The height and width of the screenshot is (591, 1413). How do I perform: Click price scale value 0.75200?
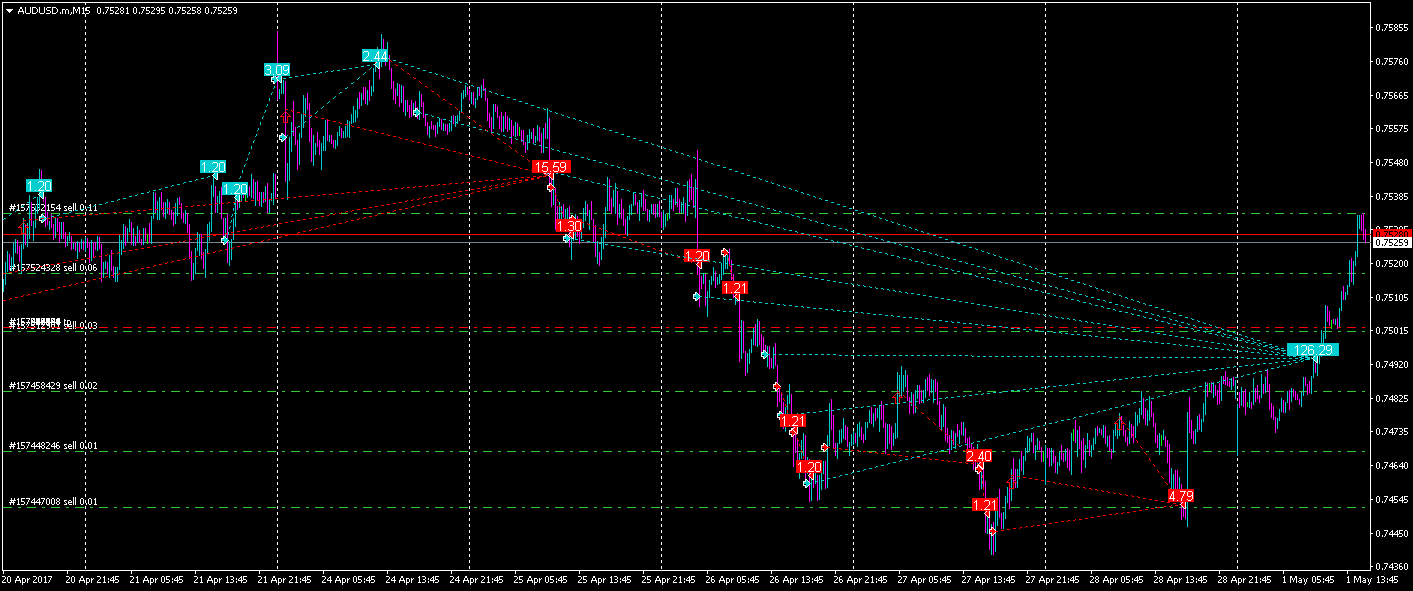(x=1391, y=264)
